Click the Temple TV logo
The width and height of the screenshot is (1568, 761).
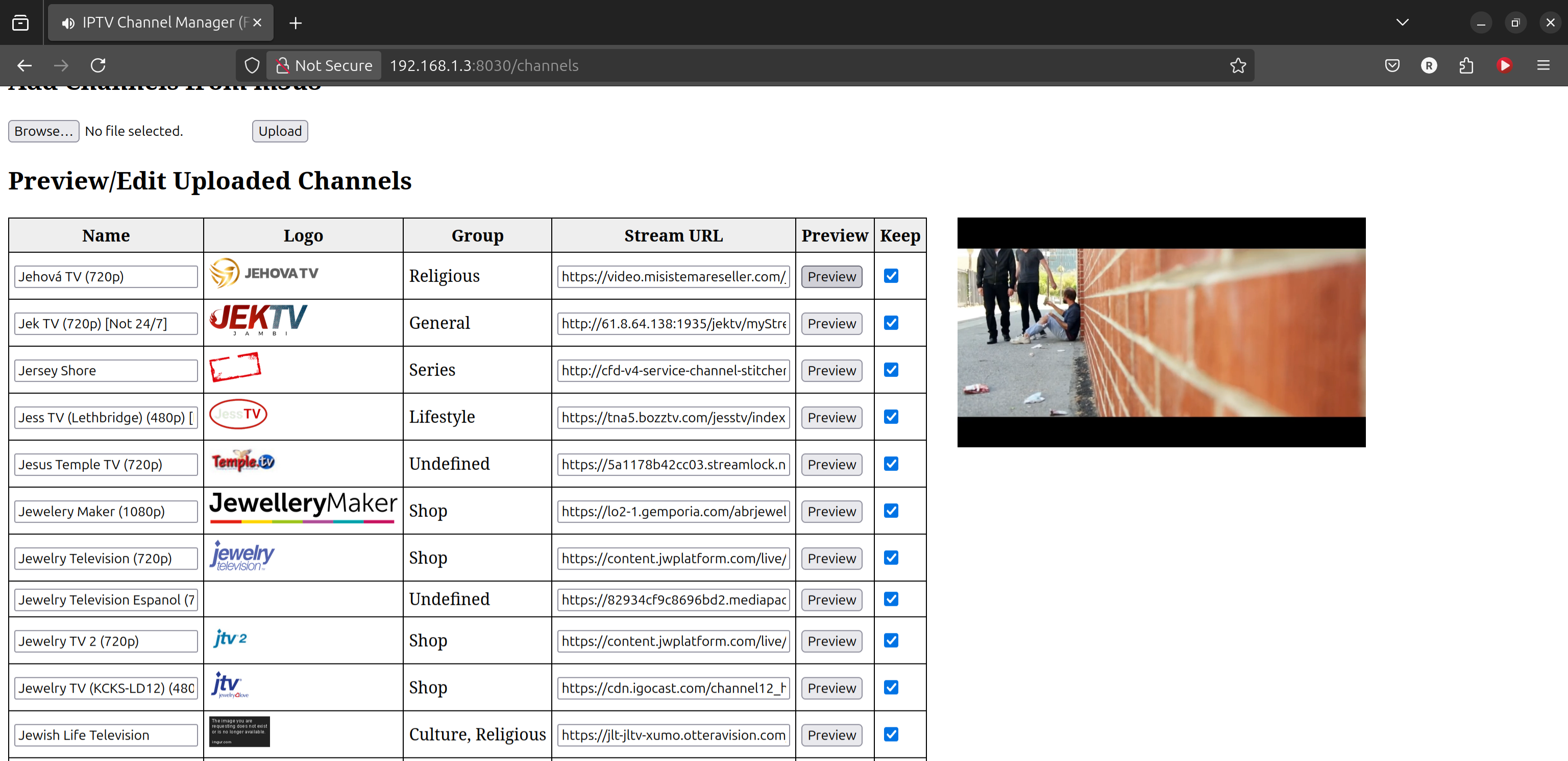[242, 461]
